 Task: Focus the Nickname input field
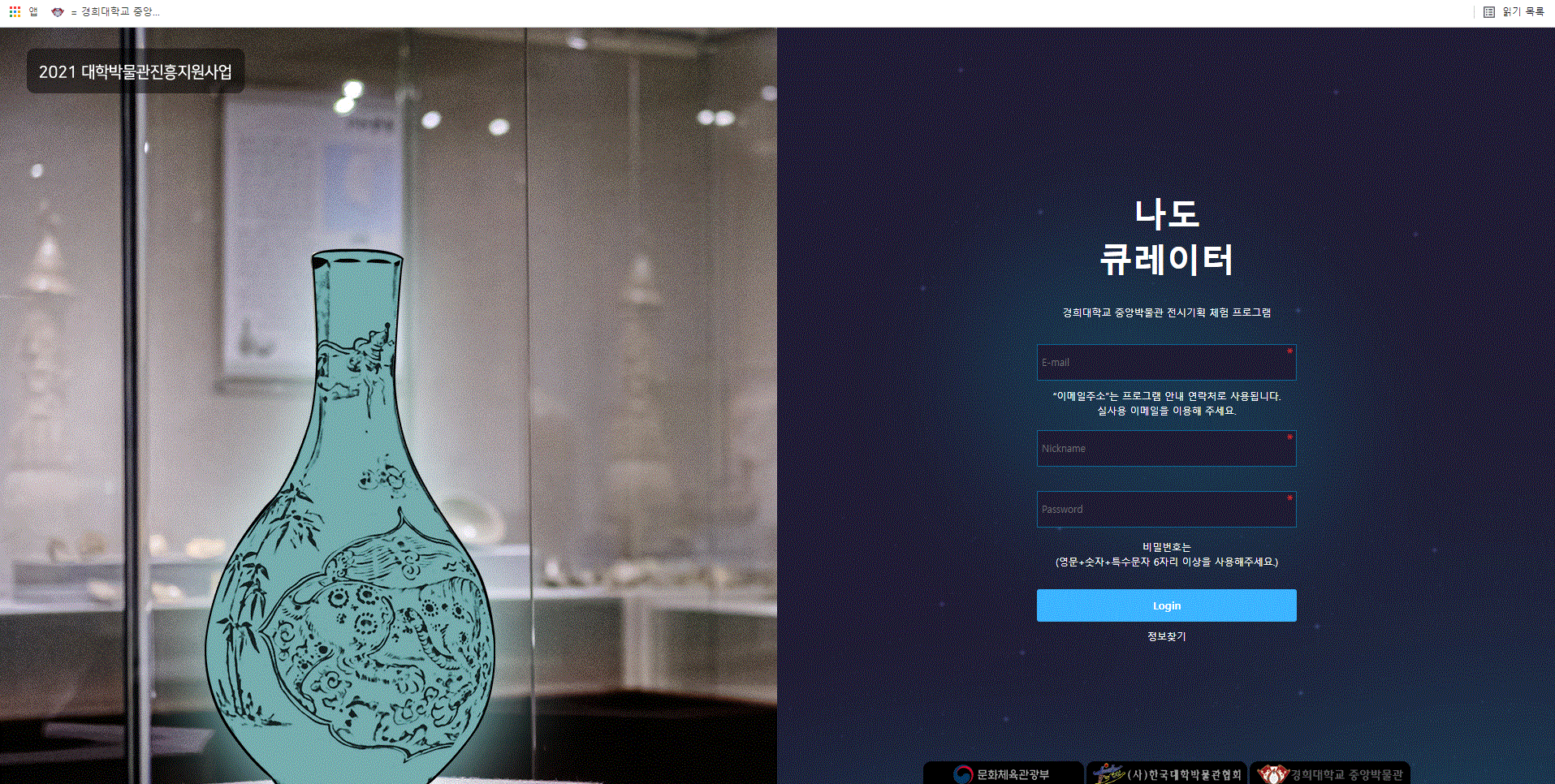point(1166,448)
